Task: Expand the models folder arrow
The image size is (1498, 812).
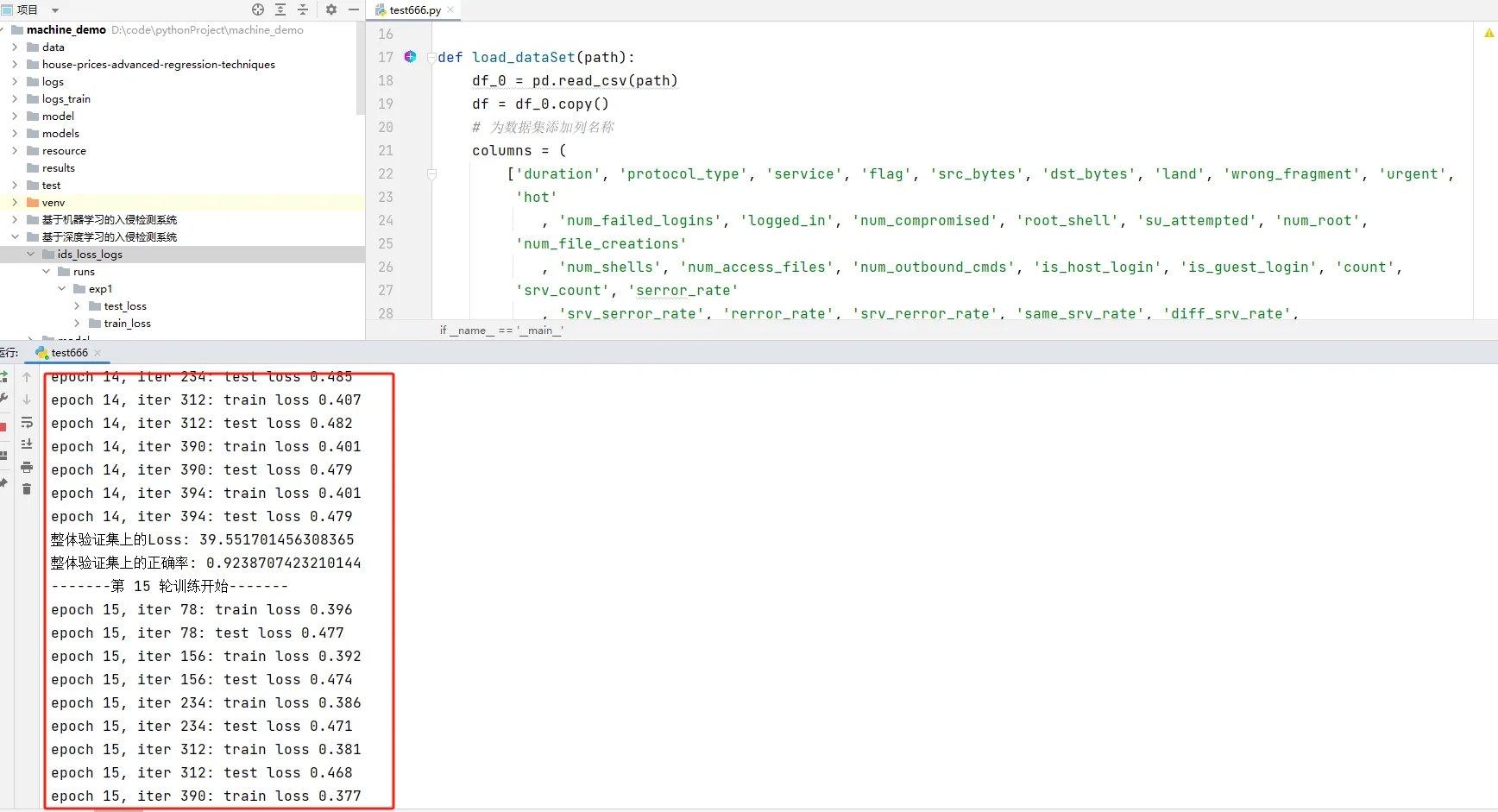Action: click(x=15, y=134)
